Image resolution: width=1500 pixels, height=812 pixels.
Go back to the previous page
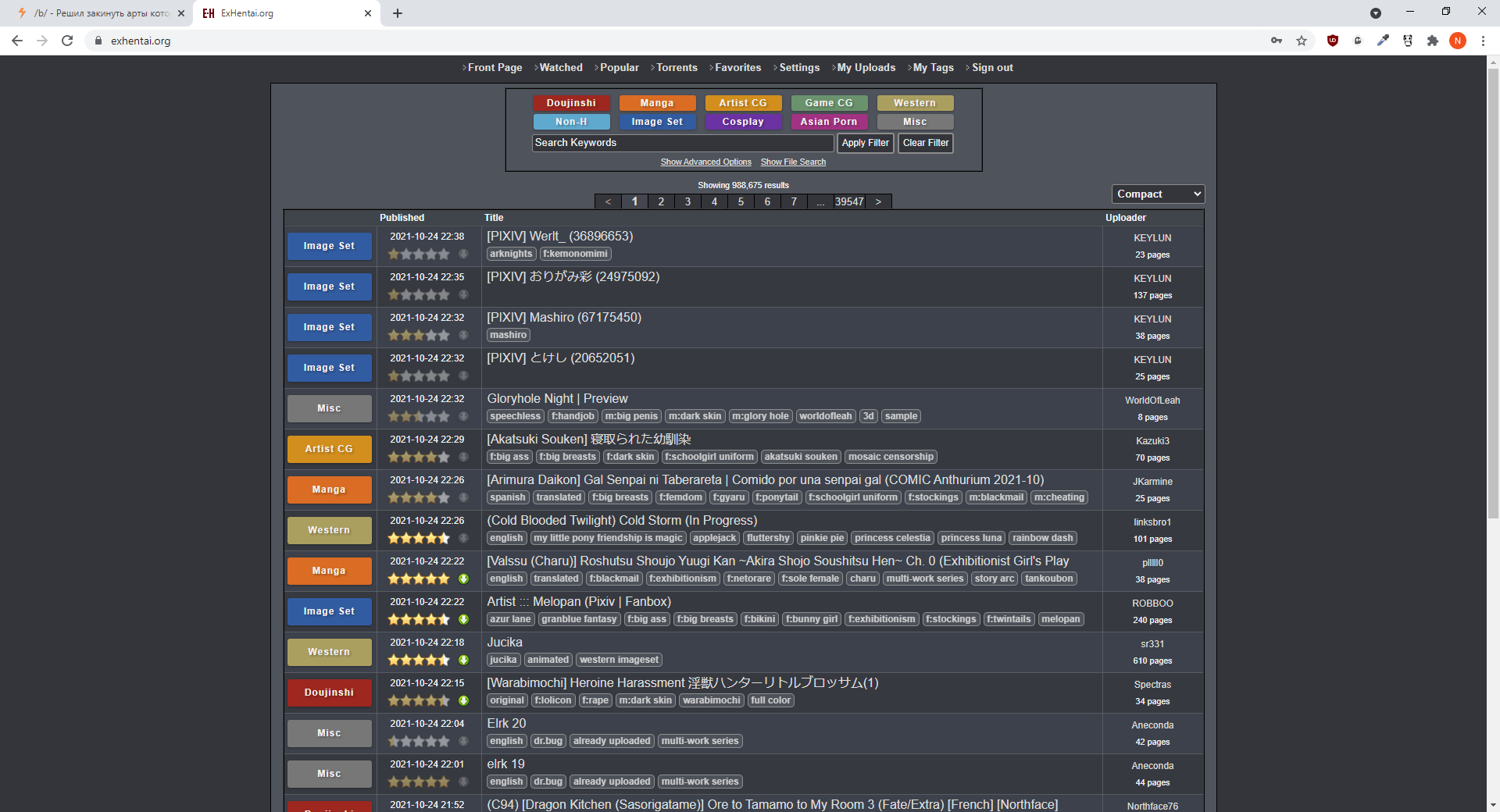pyautogui.click(x=17, y=41)
